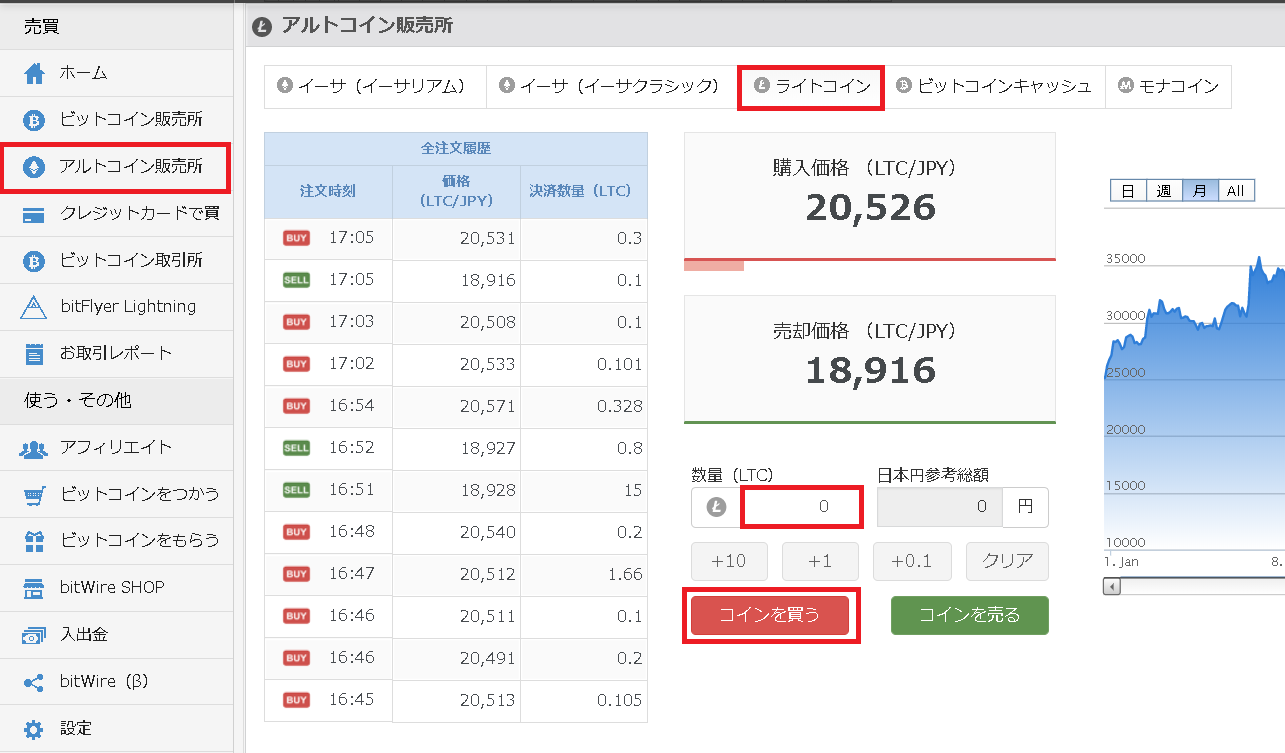
Task: Click the Bitcoin icon beside ビットコイン販売所
Action: point(34,120)
